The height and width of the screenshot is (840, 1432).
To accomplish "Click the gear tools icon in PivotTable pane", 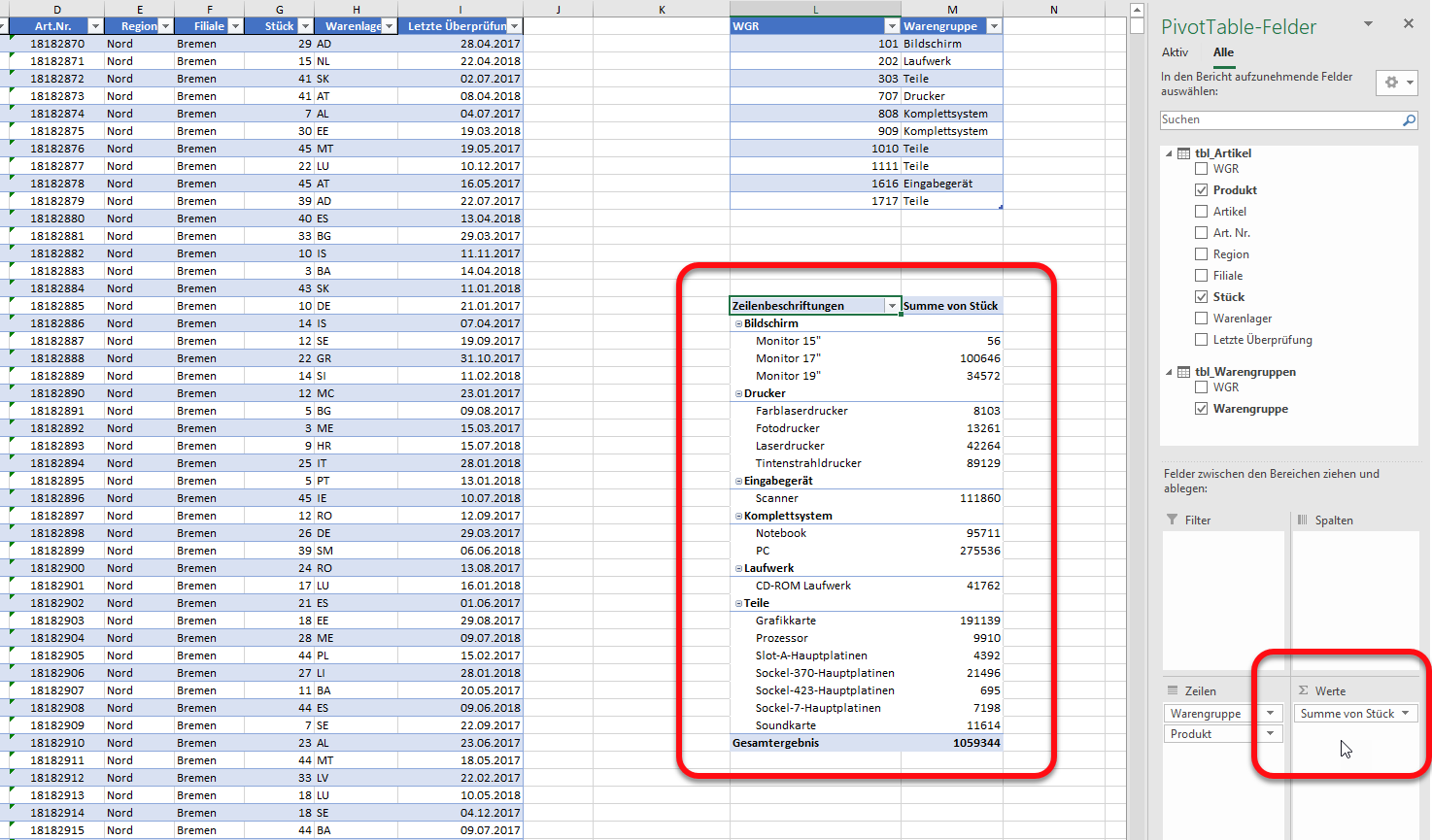I will point(1391,83).
